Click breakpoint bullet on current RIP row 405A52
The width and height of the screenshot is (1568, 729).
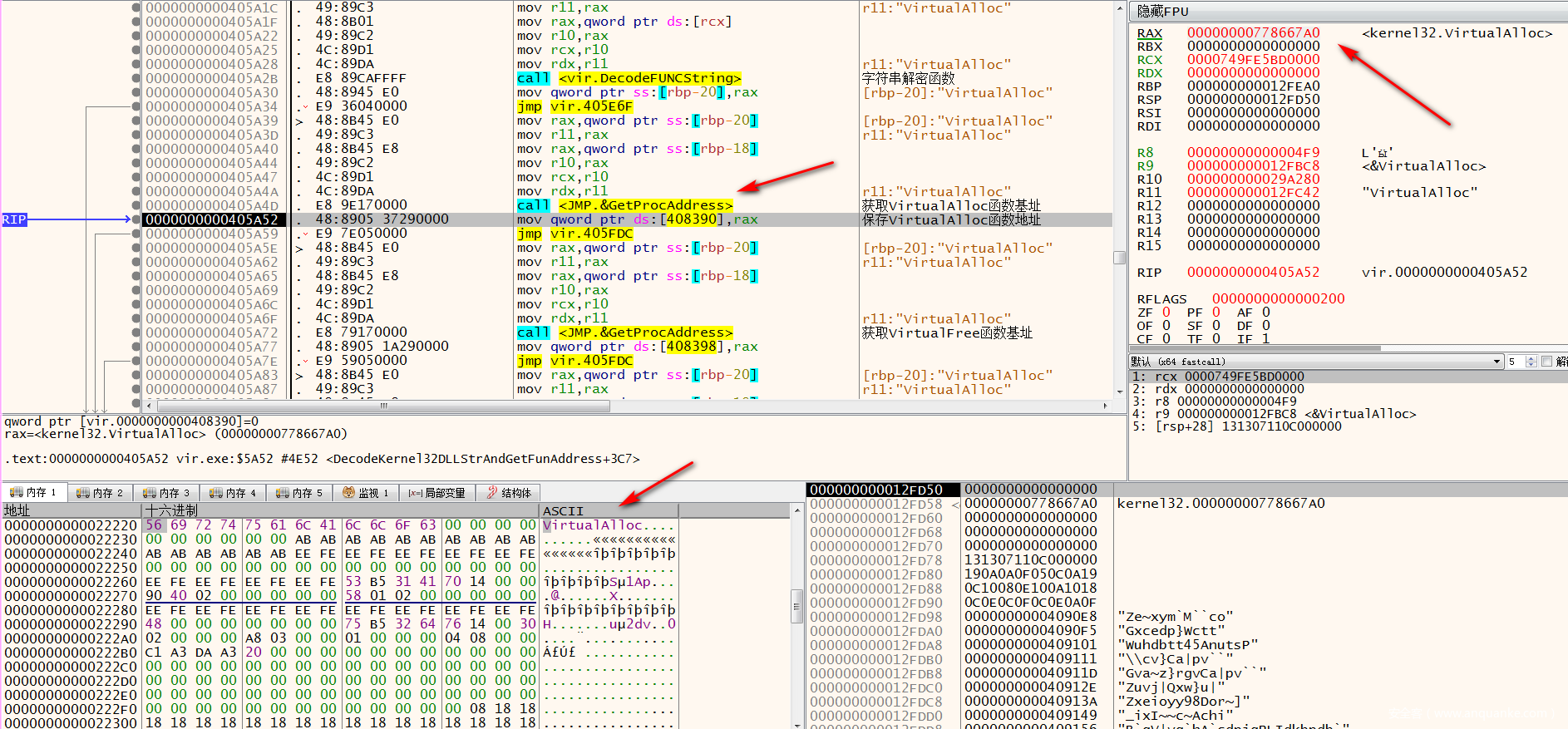136,219
